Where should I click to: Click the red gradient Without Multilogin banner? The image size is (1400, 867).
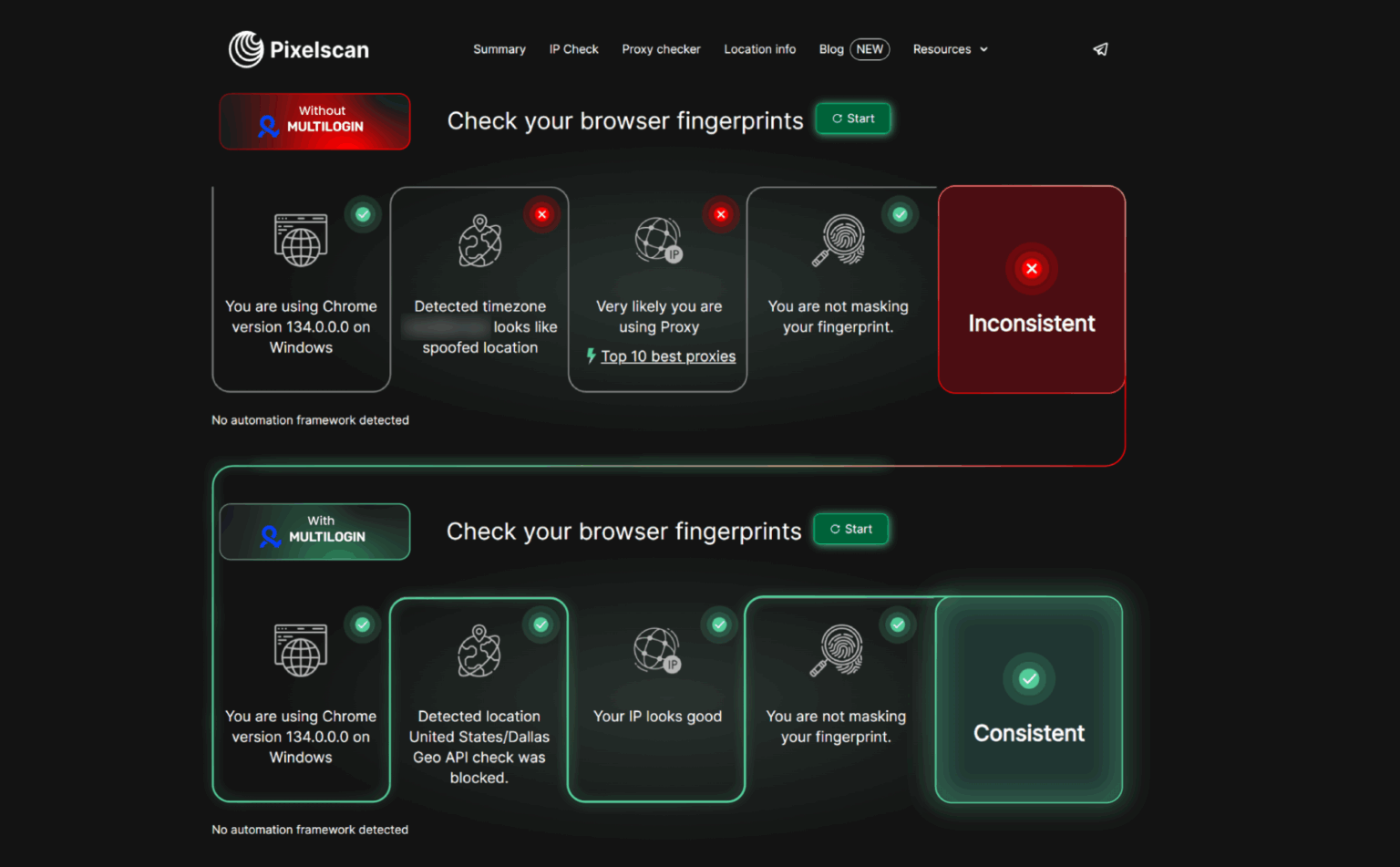[314, 120]
